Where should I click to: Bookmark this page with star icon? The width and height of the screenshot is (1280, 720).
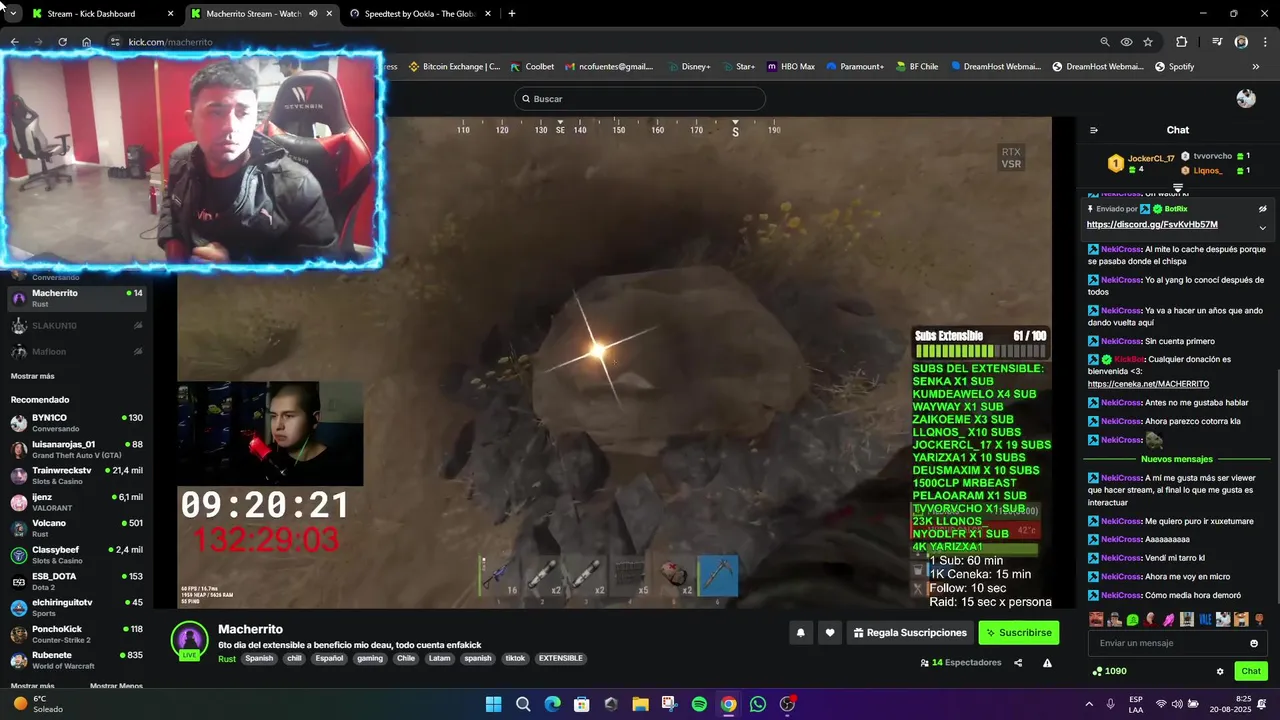(1148, 42)
